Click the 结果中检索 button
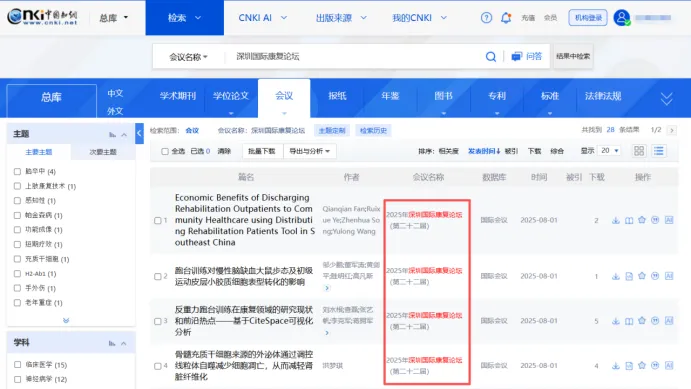691x389 pixels. point(573,56)
